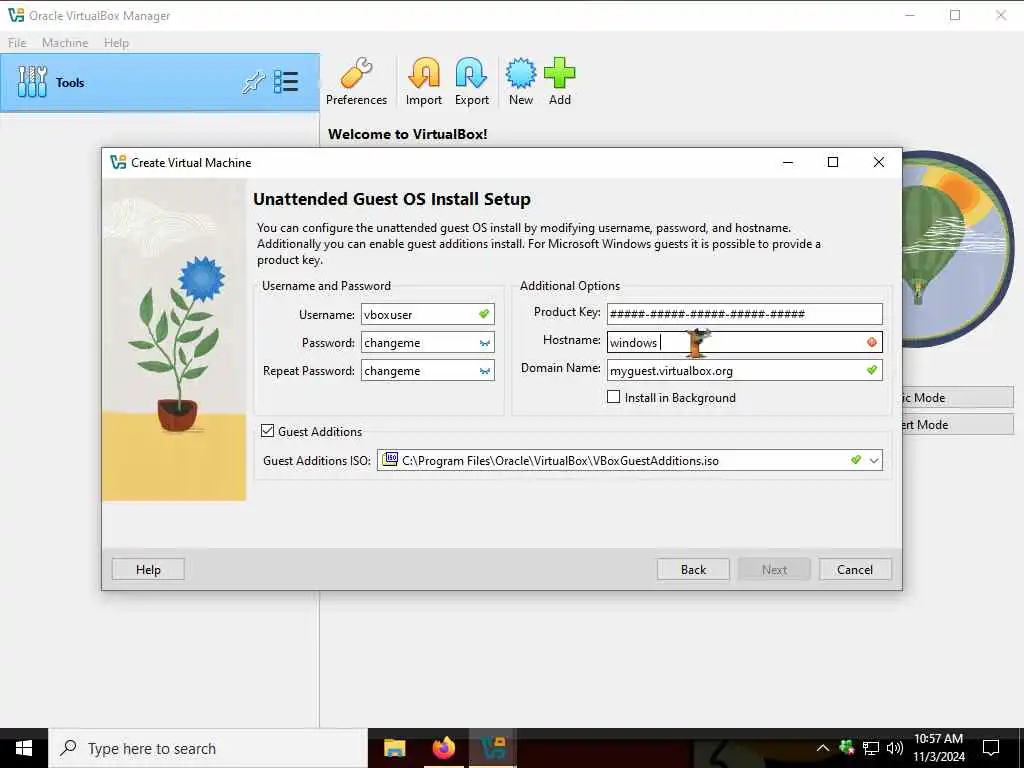Enable the Install in Background checkbox
This screenshot has height=768, width=1024.
pos(613,397)
